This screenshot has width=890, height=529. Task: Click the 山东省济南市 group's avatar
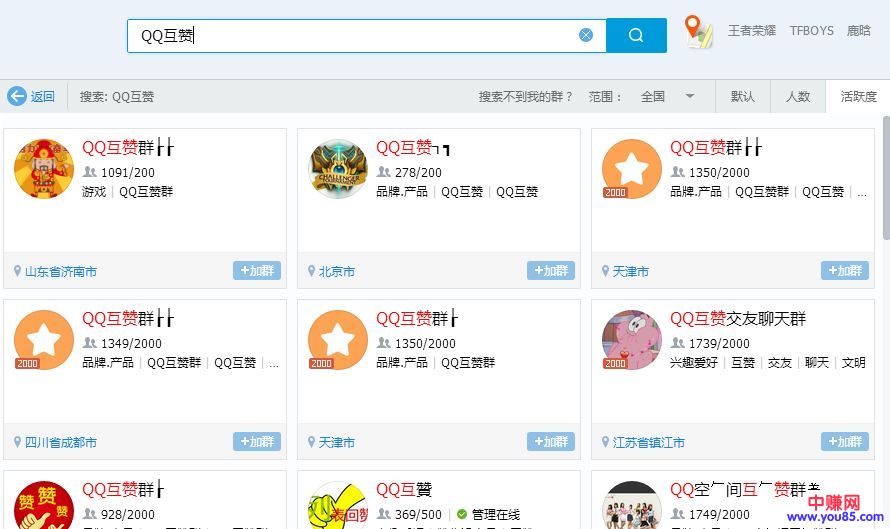coord(44,169)
